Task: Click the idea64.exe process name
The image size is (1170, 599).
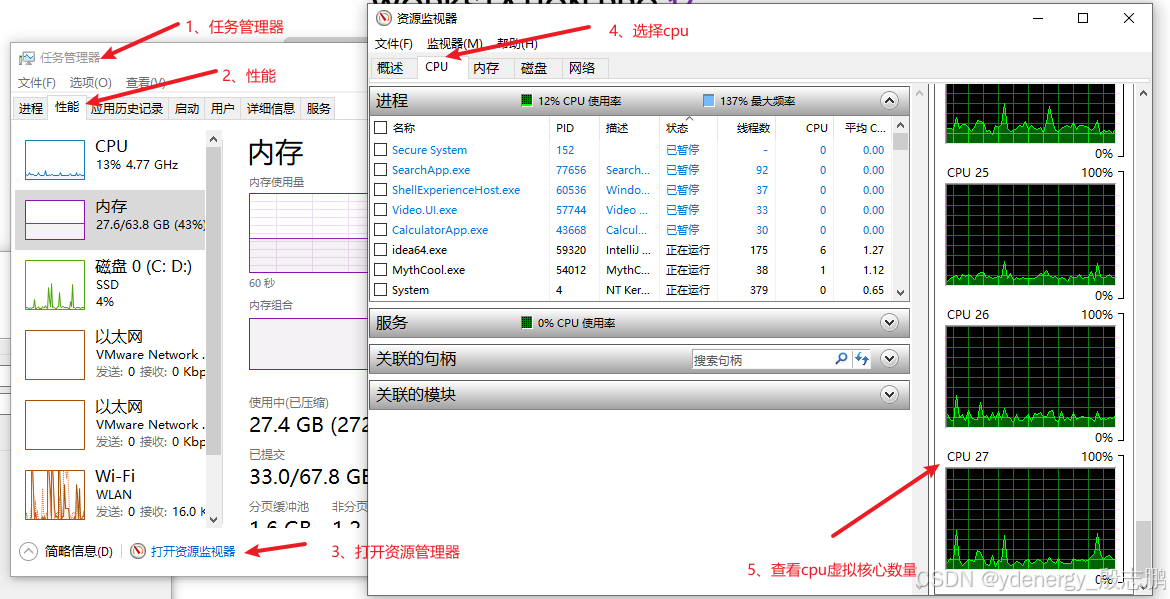Action: tap(419, 250)
